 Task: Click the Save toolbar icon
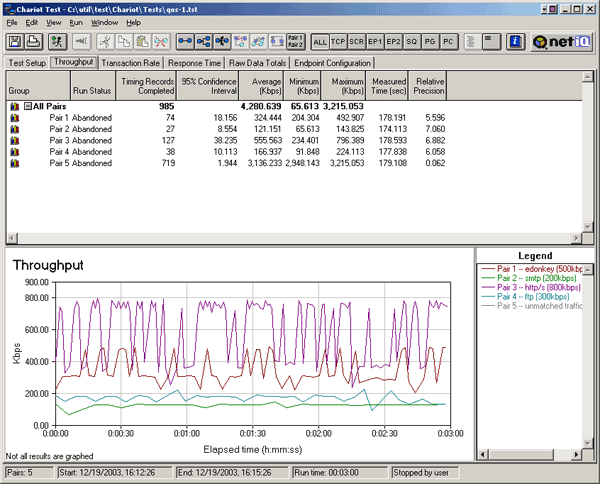click(15, 42)
